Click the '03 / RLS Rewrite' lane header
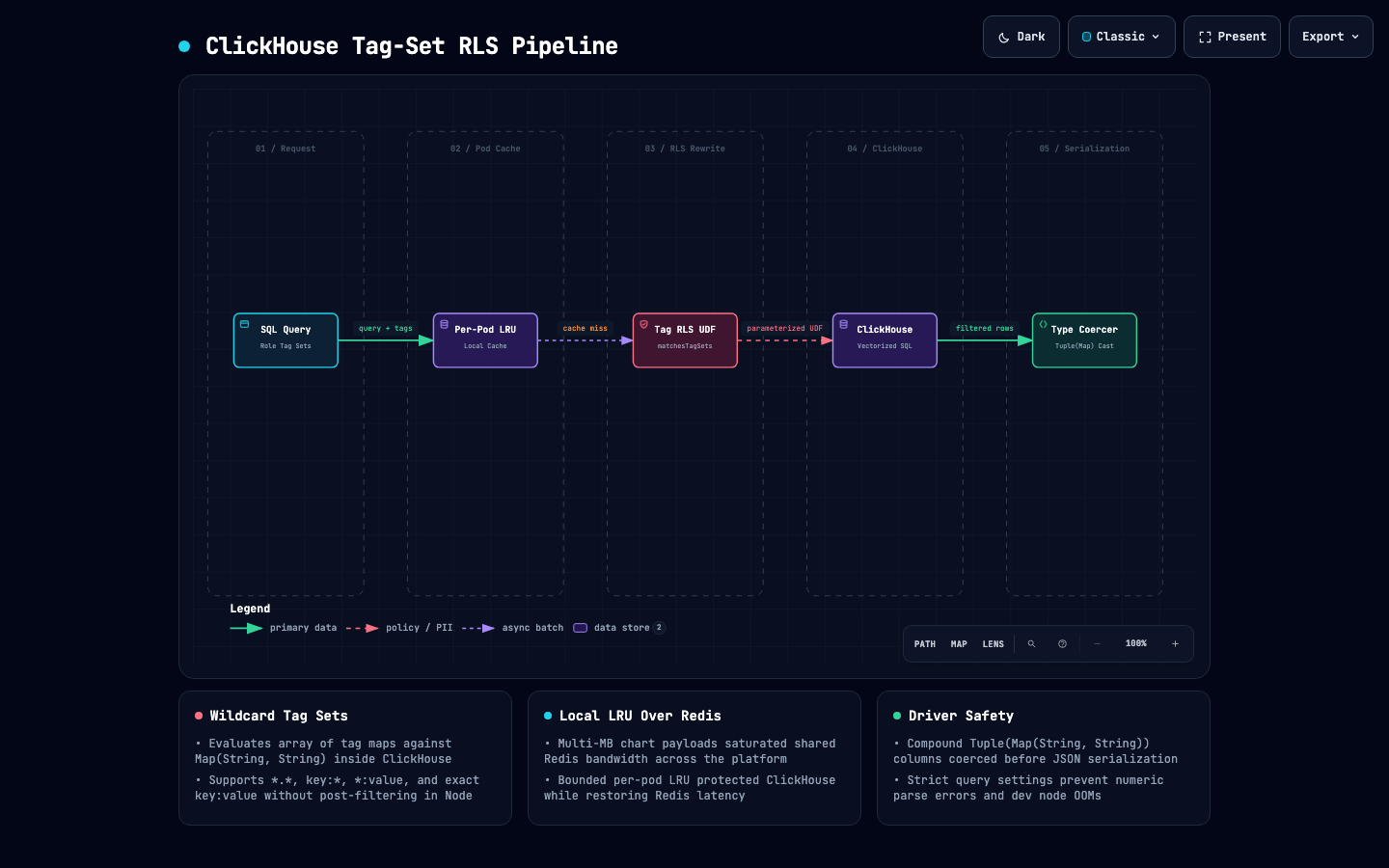 685,149
